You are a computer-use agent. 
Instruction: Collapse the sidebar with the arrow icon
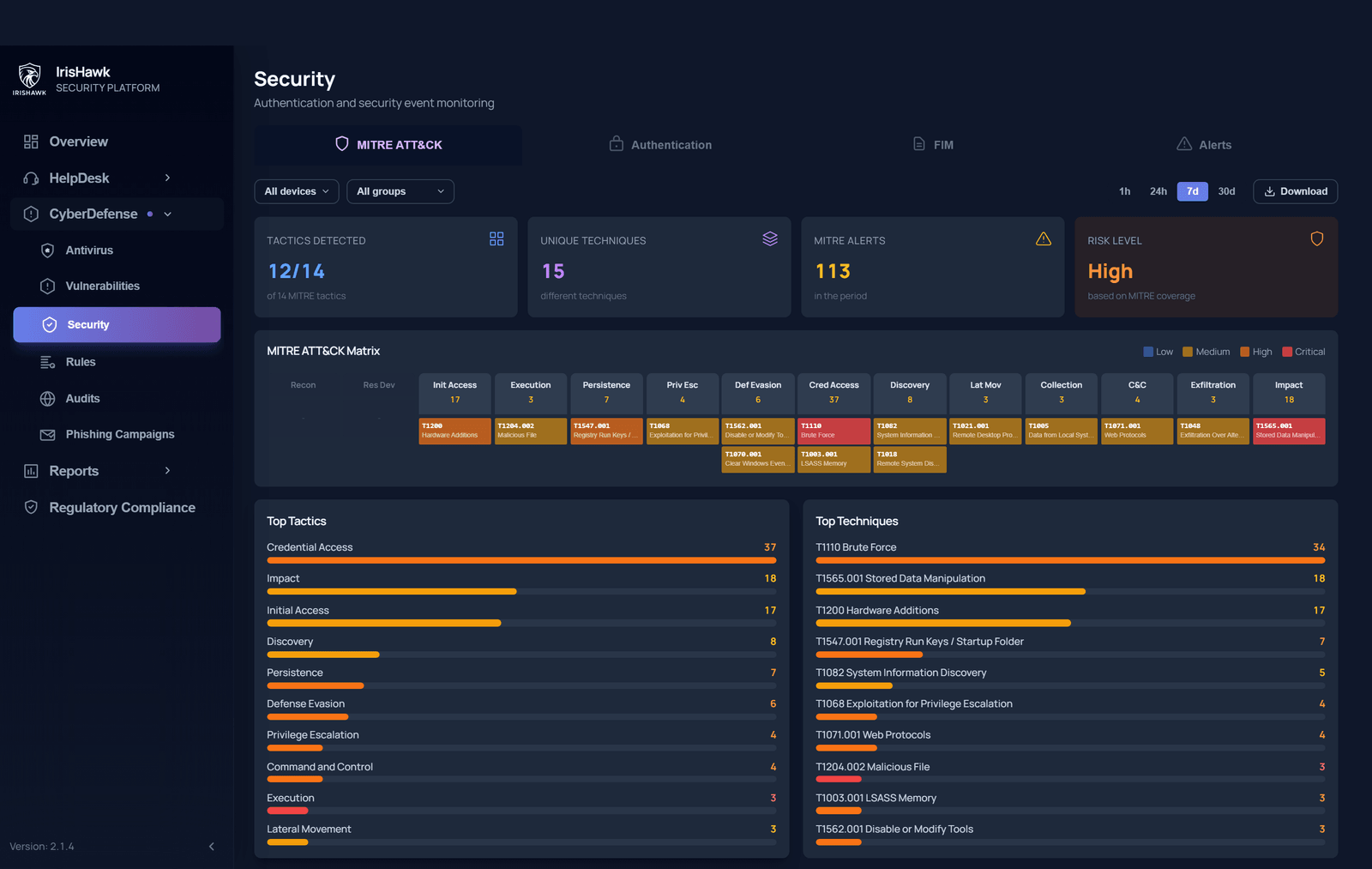[212, 847]
